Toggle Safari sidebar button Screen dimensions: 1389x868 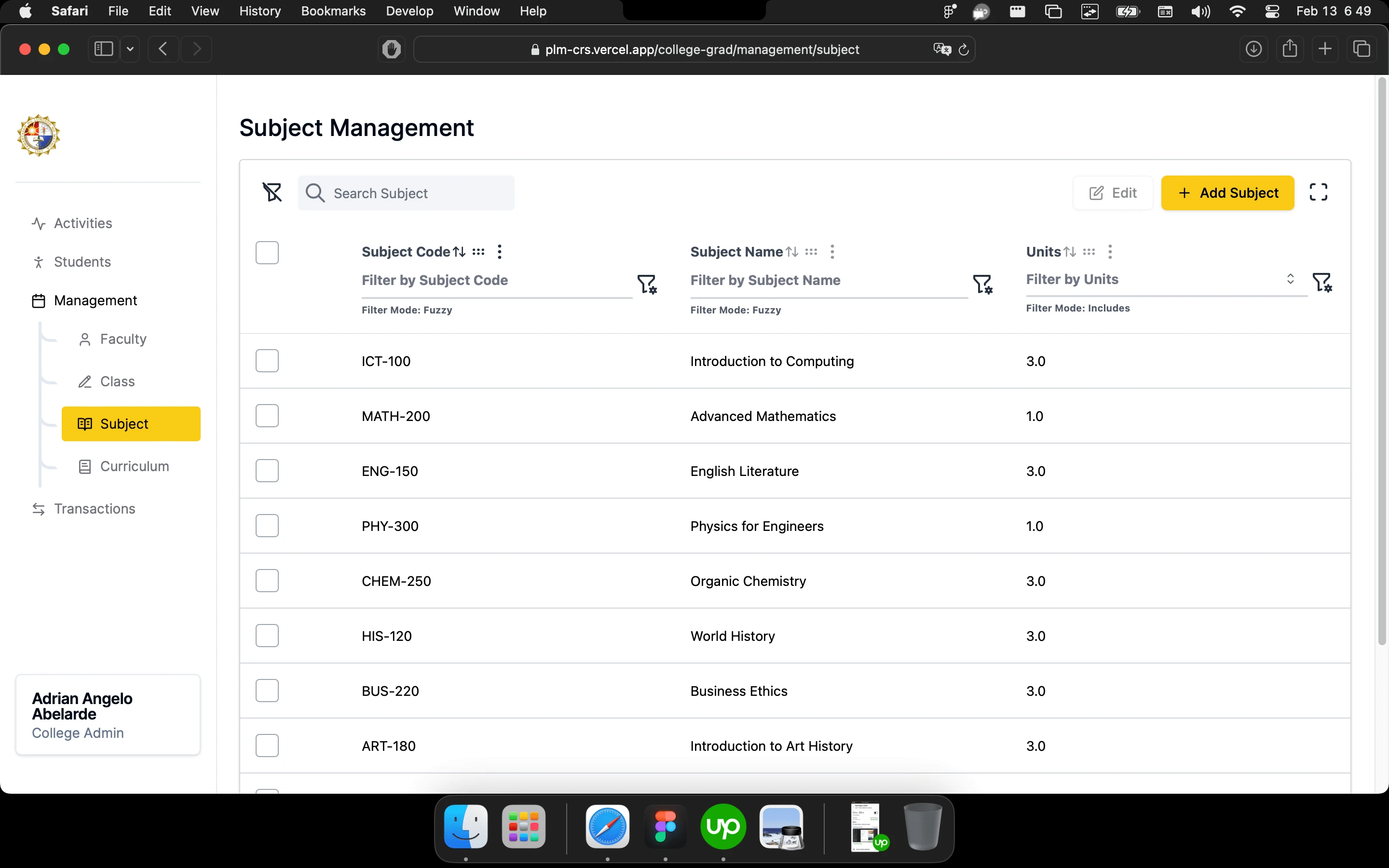pyautogui.click(x=103, y=49)
